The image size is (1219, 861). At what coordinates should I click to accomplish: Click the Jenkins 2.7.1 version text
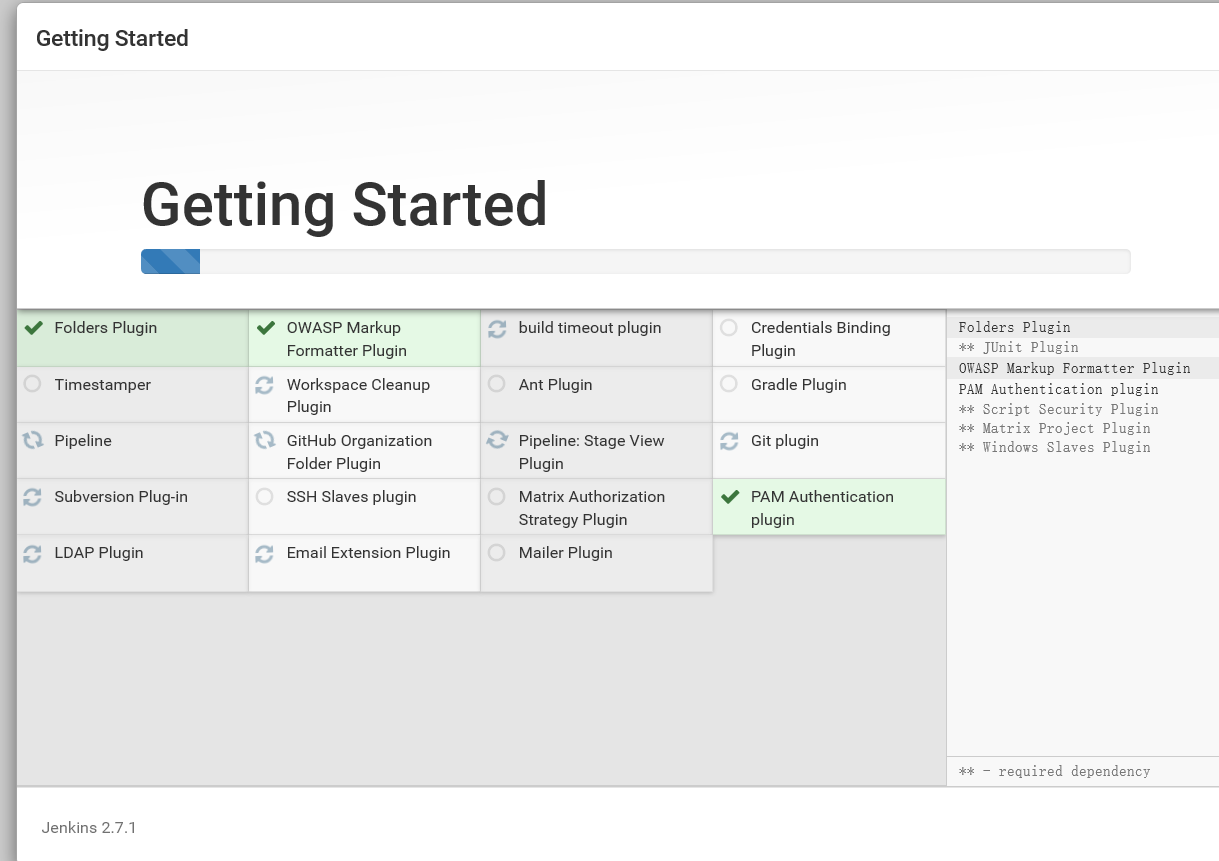click(89, 828)
